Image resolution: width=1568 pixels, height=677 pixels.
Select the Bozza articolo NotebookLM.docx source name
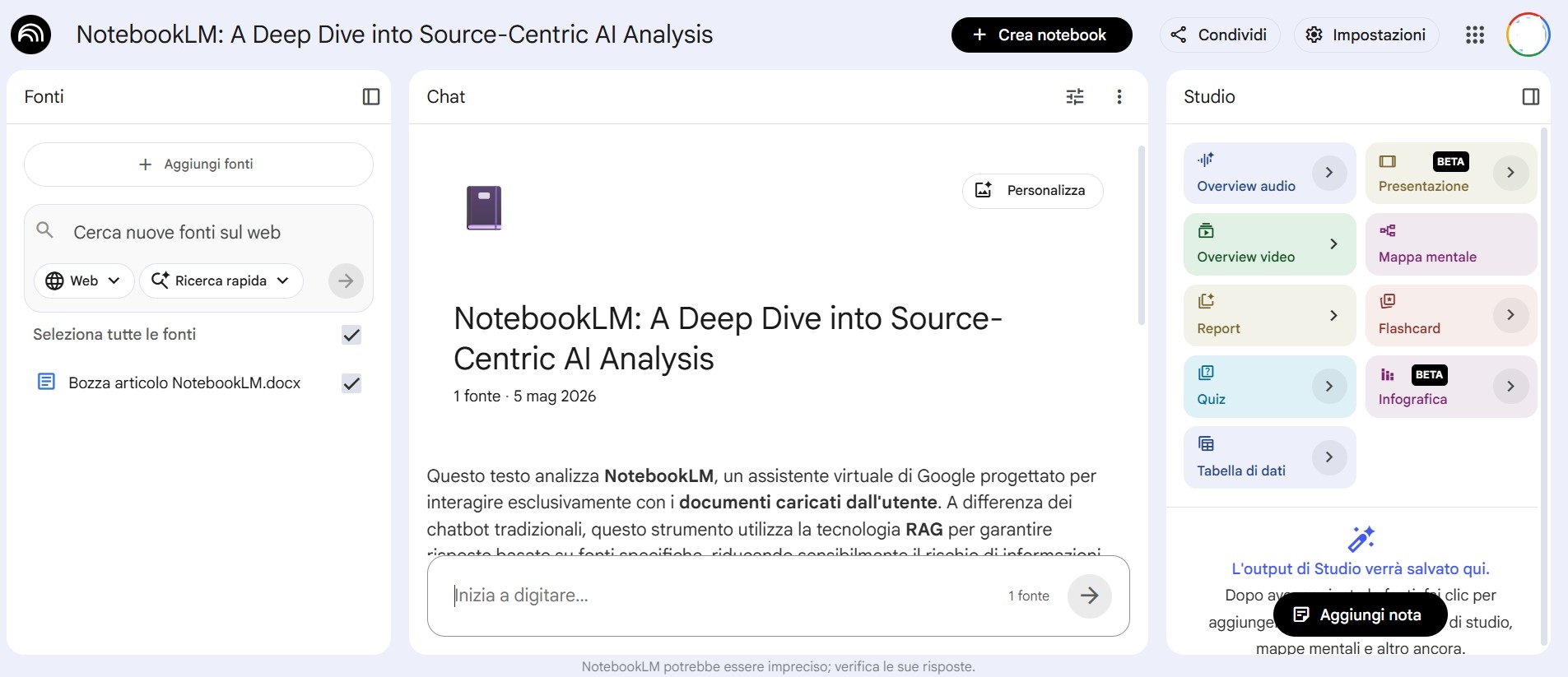(184, 383)
